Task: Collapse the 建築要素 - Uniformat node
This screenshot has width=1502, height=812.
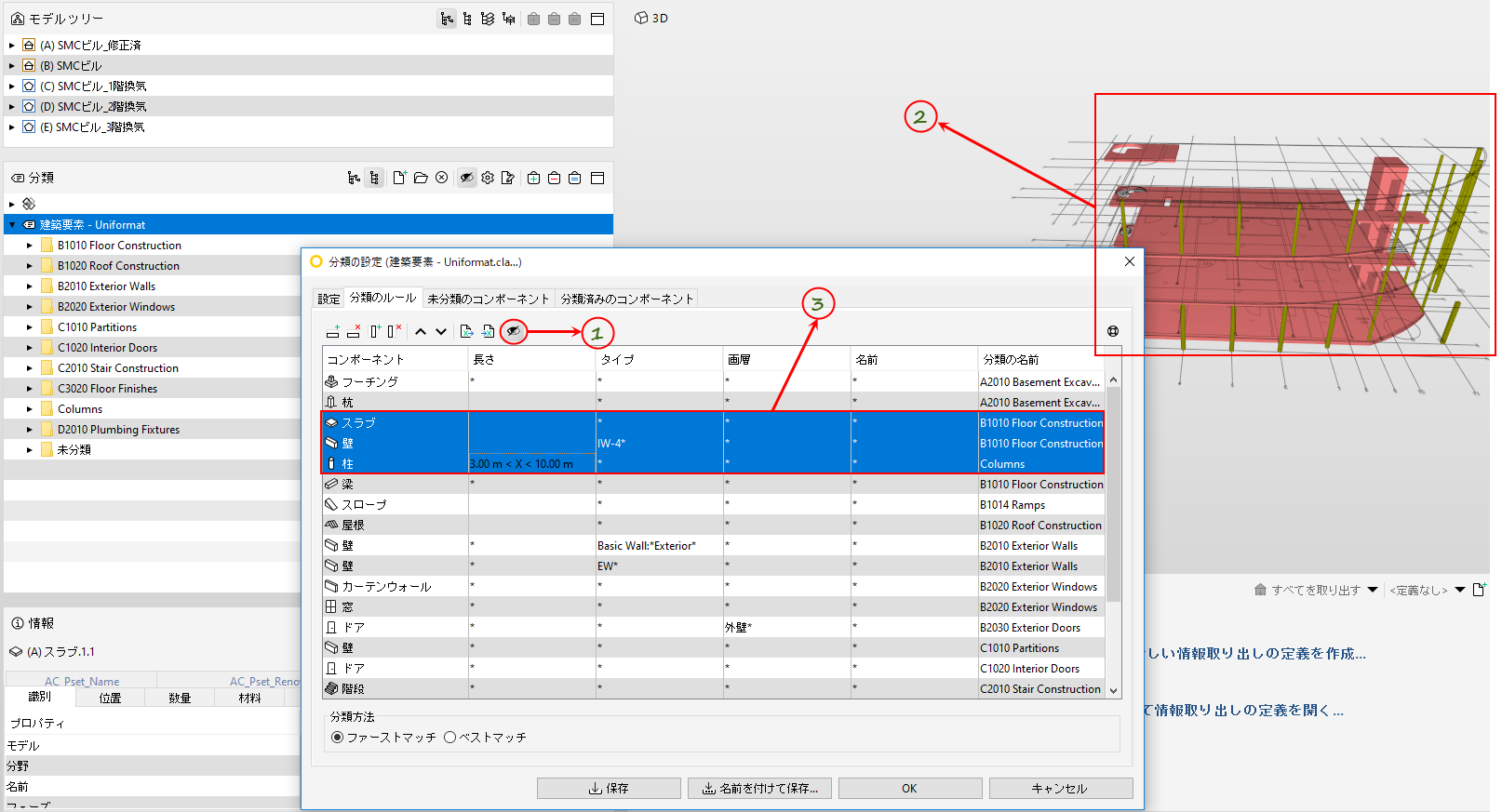Action: click(12, 225)
